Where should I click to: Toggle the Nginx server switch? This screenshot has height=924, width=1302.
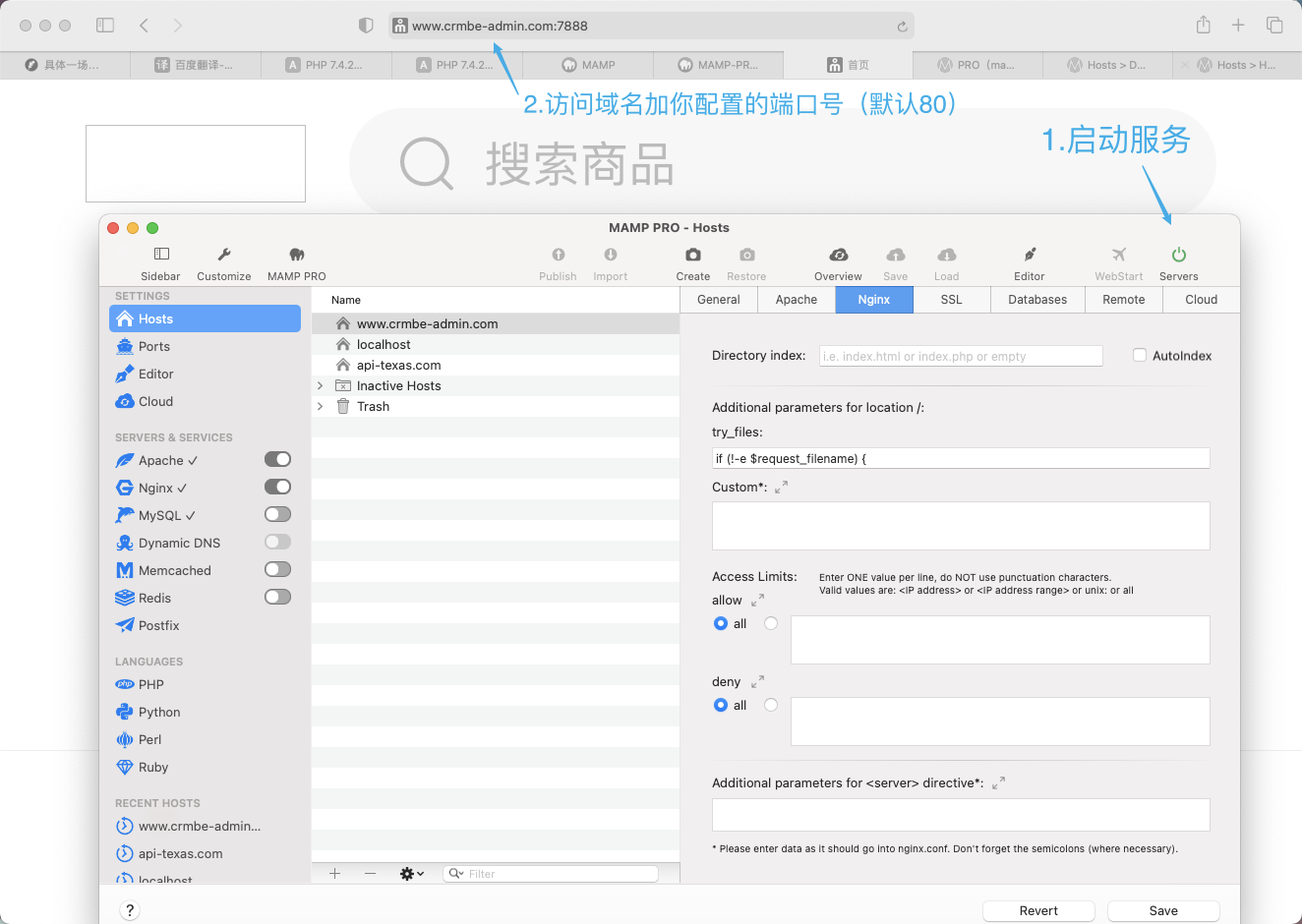coord(278,487)
